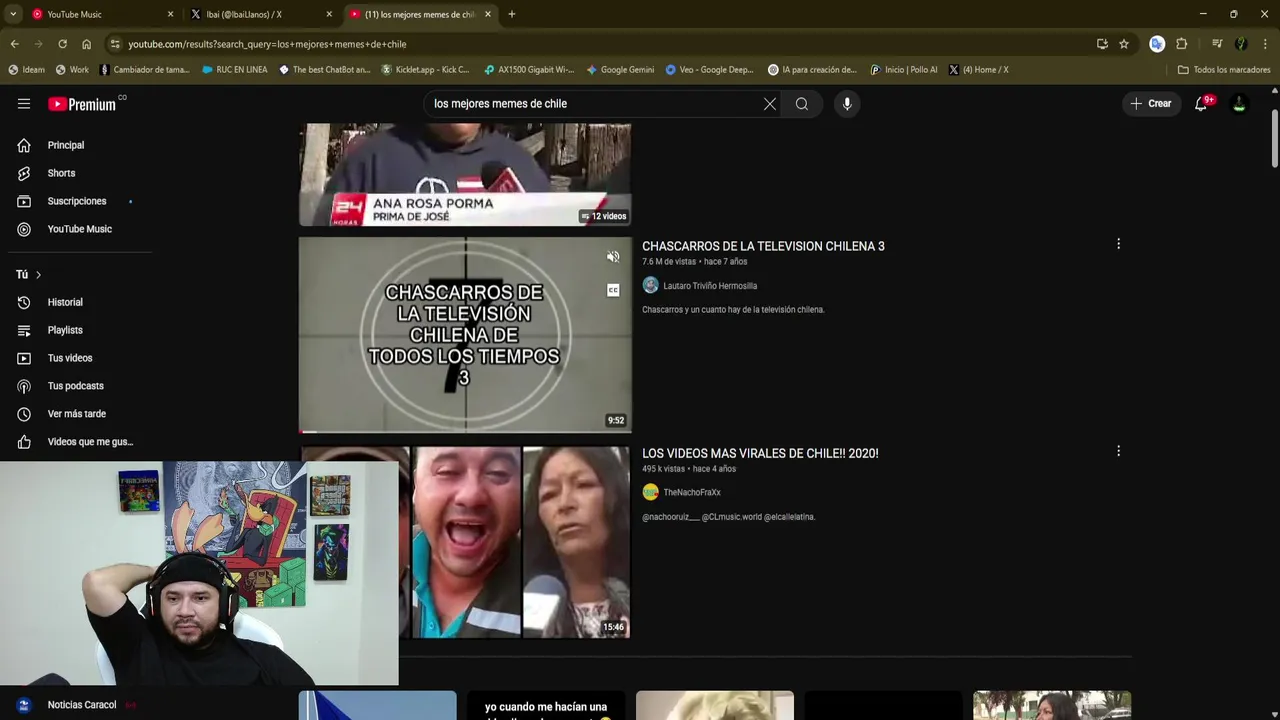
Task: Open Google Translate extension icon
Action: (x=1157, y=44)
